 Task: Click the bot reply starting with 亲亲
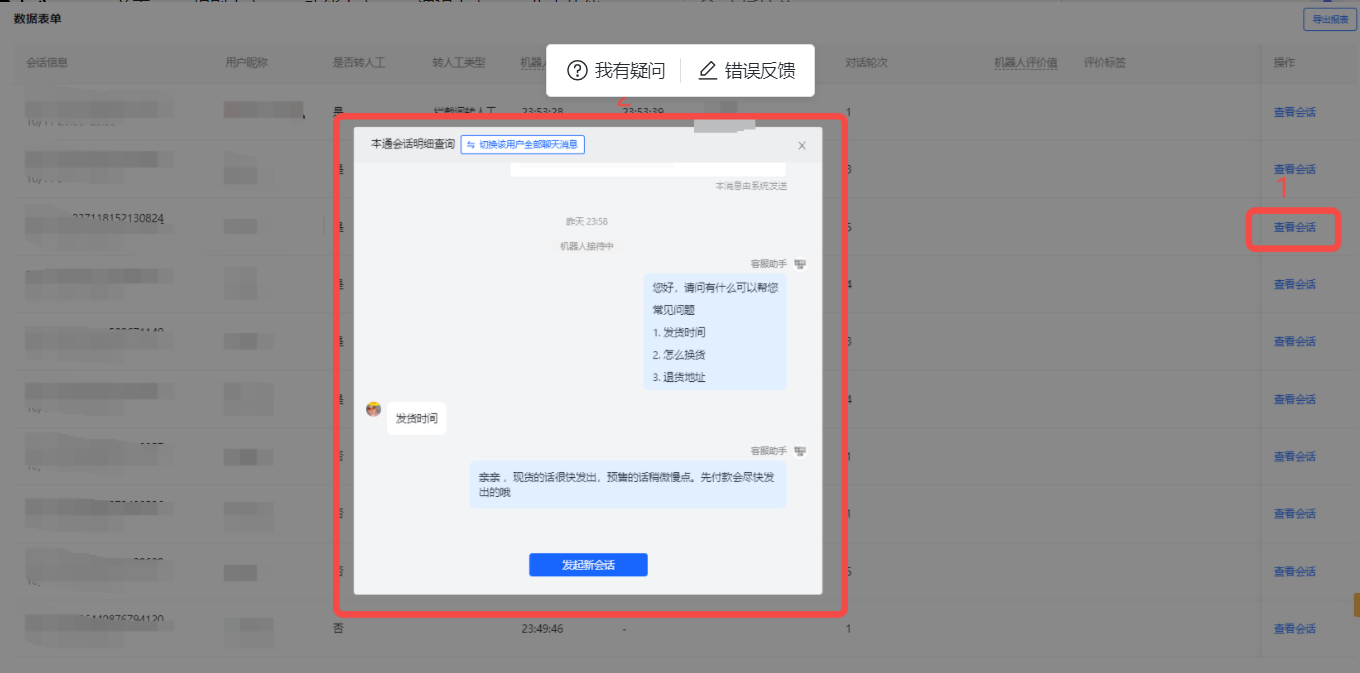(628, 485)
